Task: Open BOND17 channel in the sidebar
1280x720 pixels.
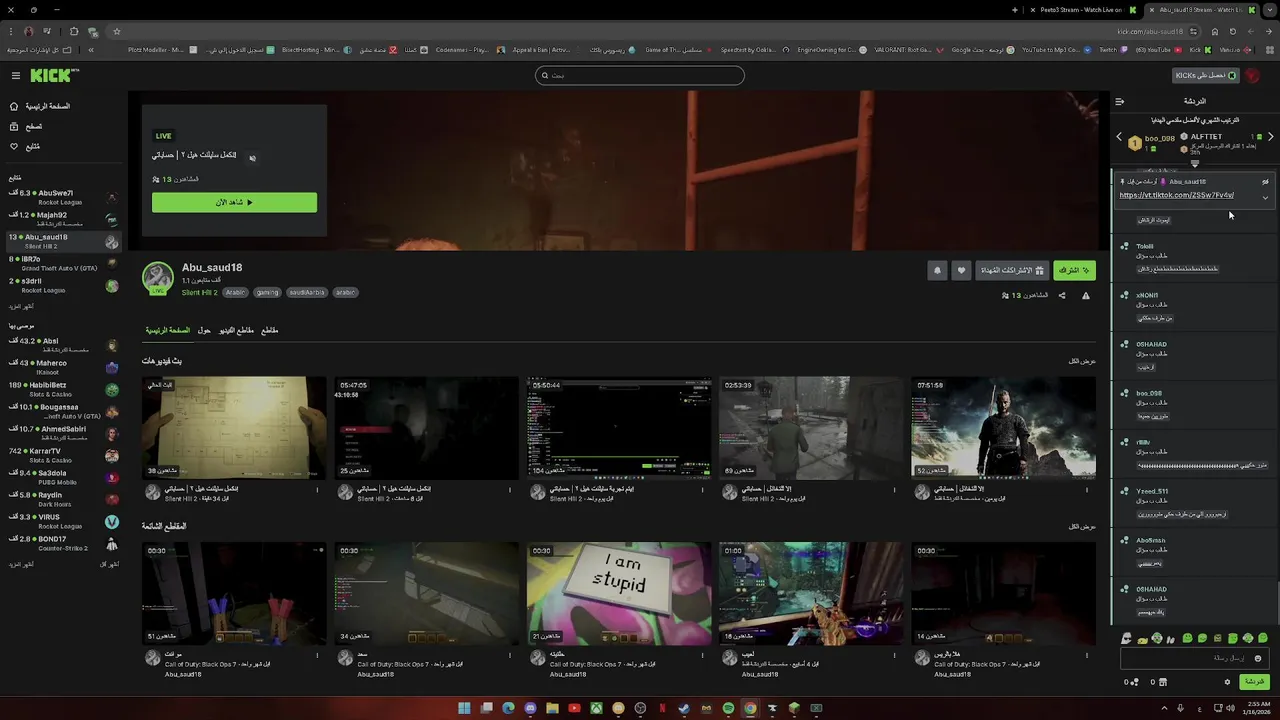Action: tap(62, 543)
